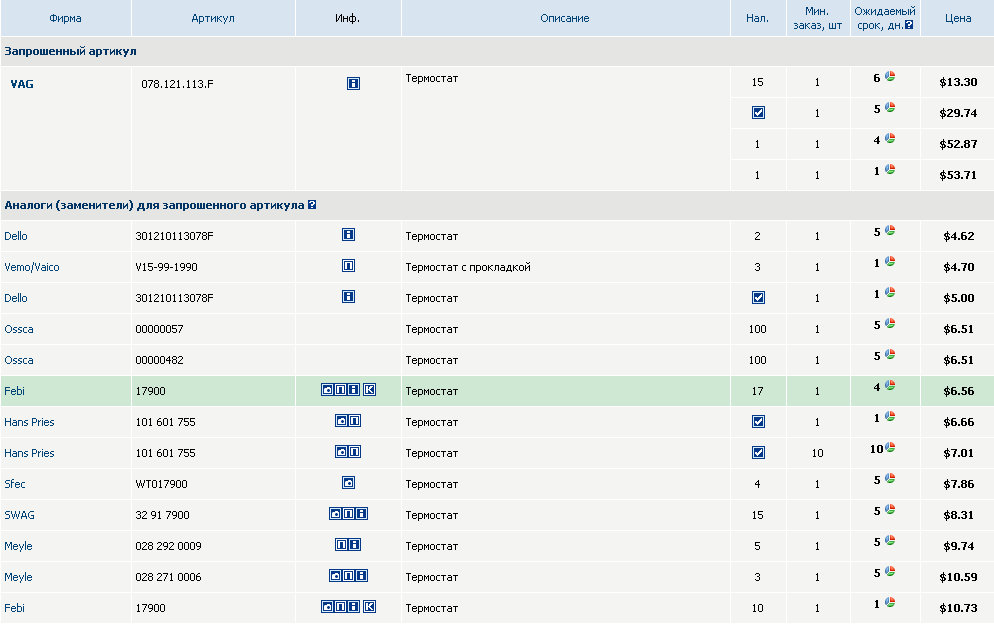The height and width of the screenshot is (624, 994).
Task: Open the K icon in the highlighted Febi row
Action: 369,390
